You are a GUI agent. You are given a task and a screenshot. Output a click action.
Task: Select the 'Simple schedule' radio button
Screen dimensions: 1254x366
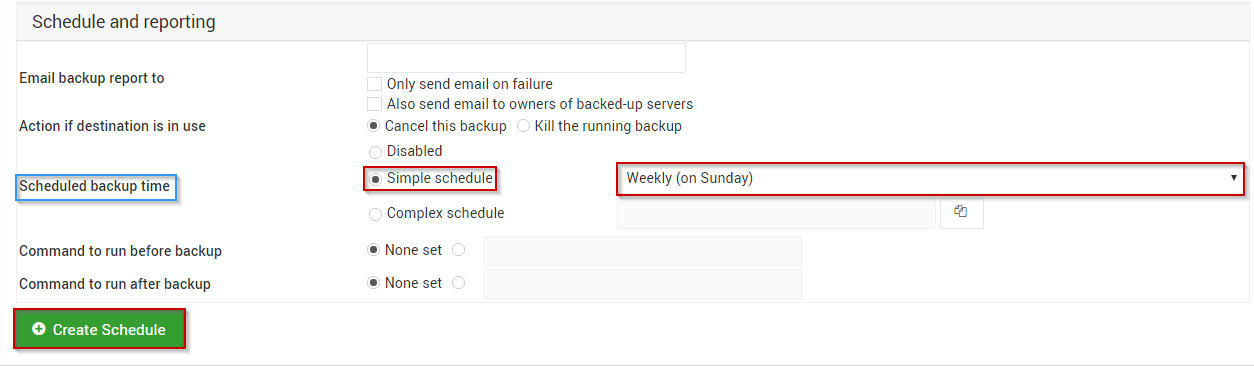(375, 178)
